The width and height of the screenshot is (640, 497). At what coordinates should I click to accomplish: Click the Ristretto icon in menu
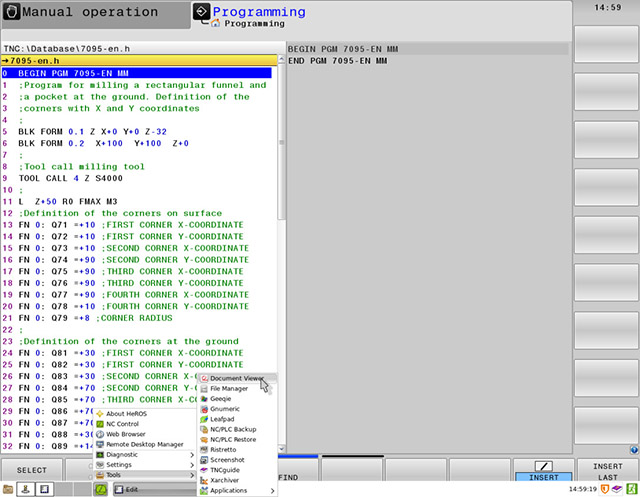pos(204,449)
